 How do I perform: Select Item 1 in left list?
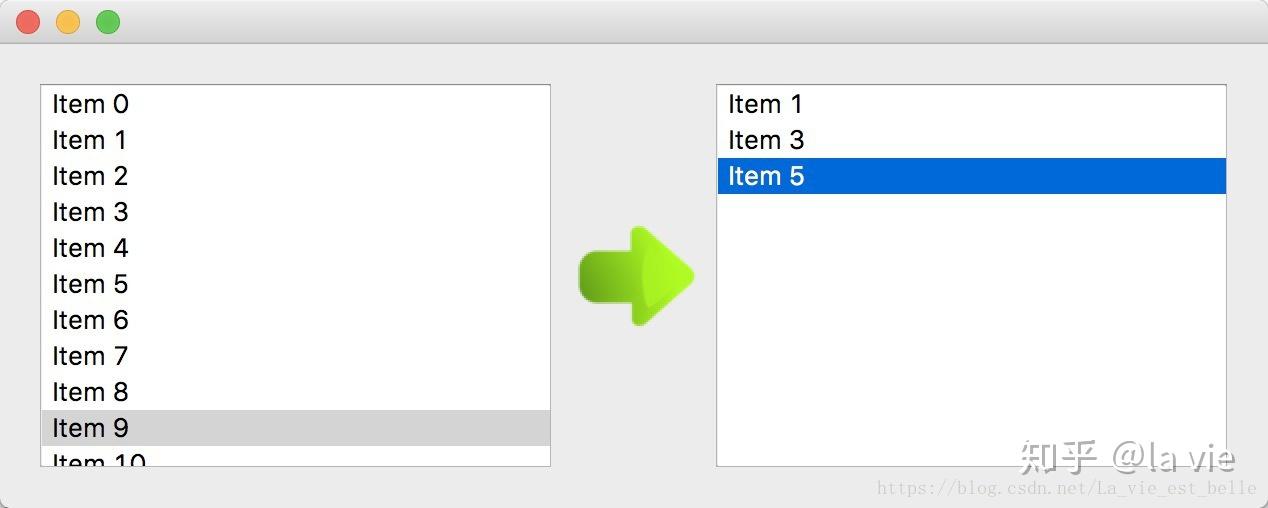90,140
